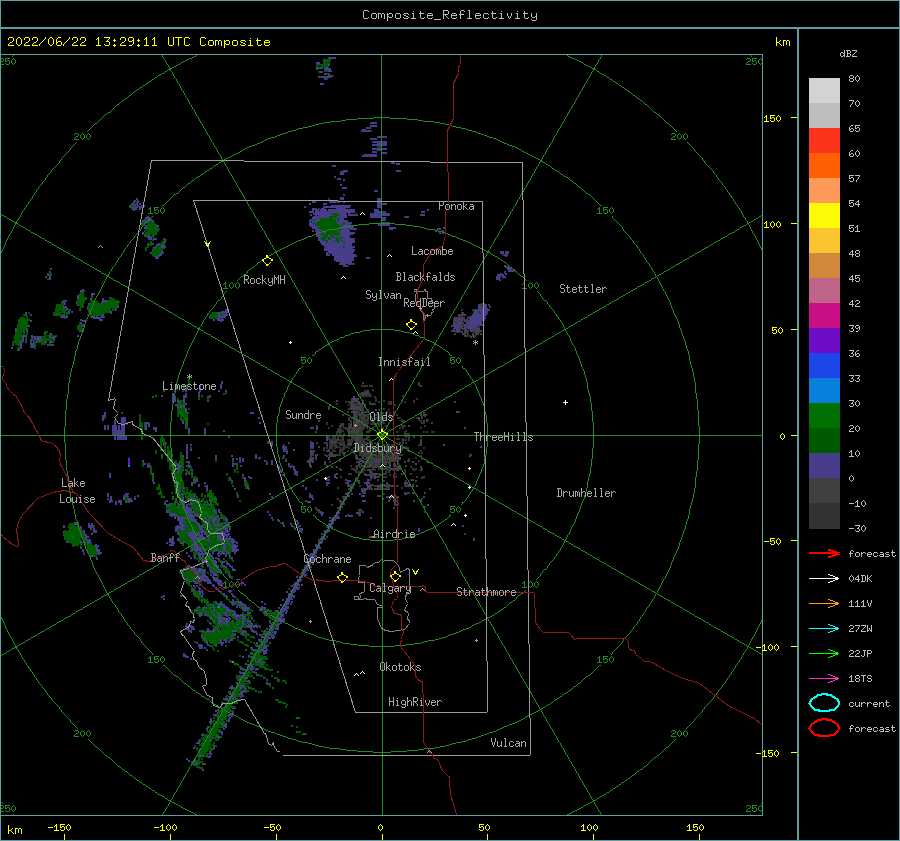900x841 pixels.
Task: Click the Cochrane town label
Action: point(327,559)
